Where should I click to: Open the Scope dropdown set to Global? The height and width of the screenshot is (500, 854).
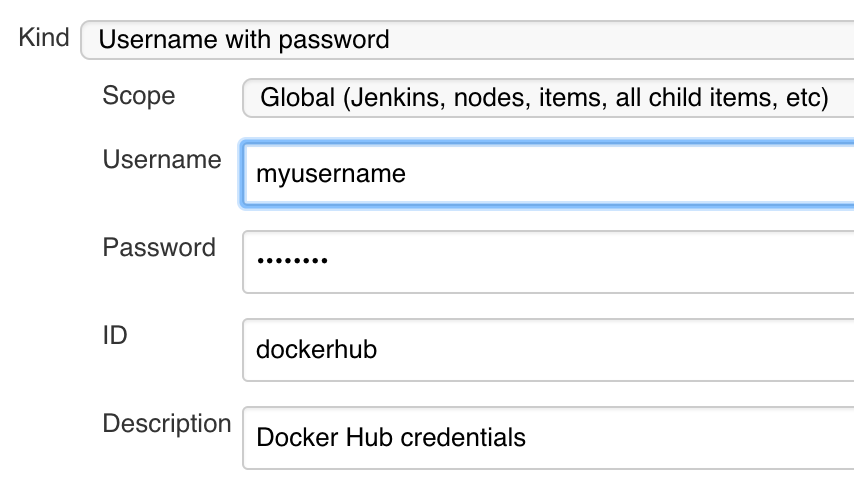click(x=548, y=98)
